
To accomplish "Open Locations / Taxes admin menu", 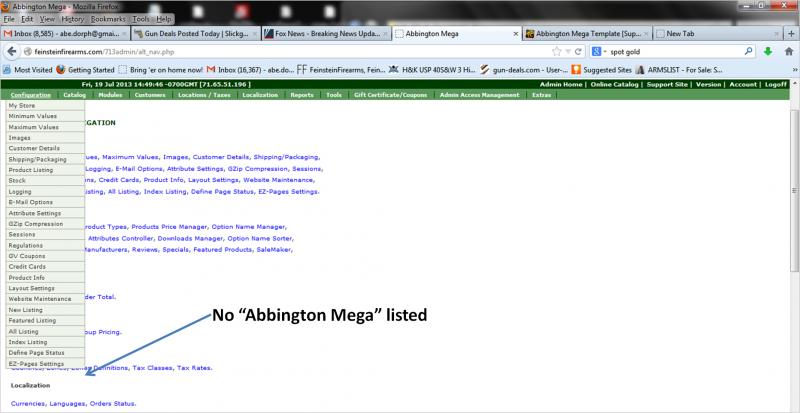I will [204, 95].
